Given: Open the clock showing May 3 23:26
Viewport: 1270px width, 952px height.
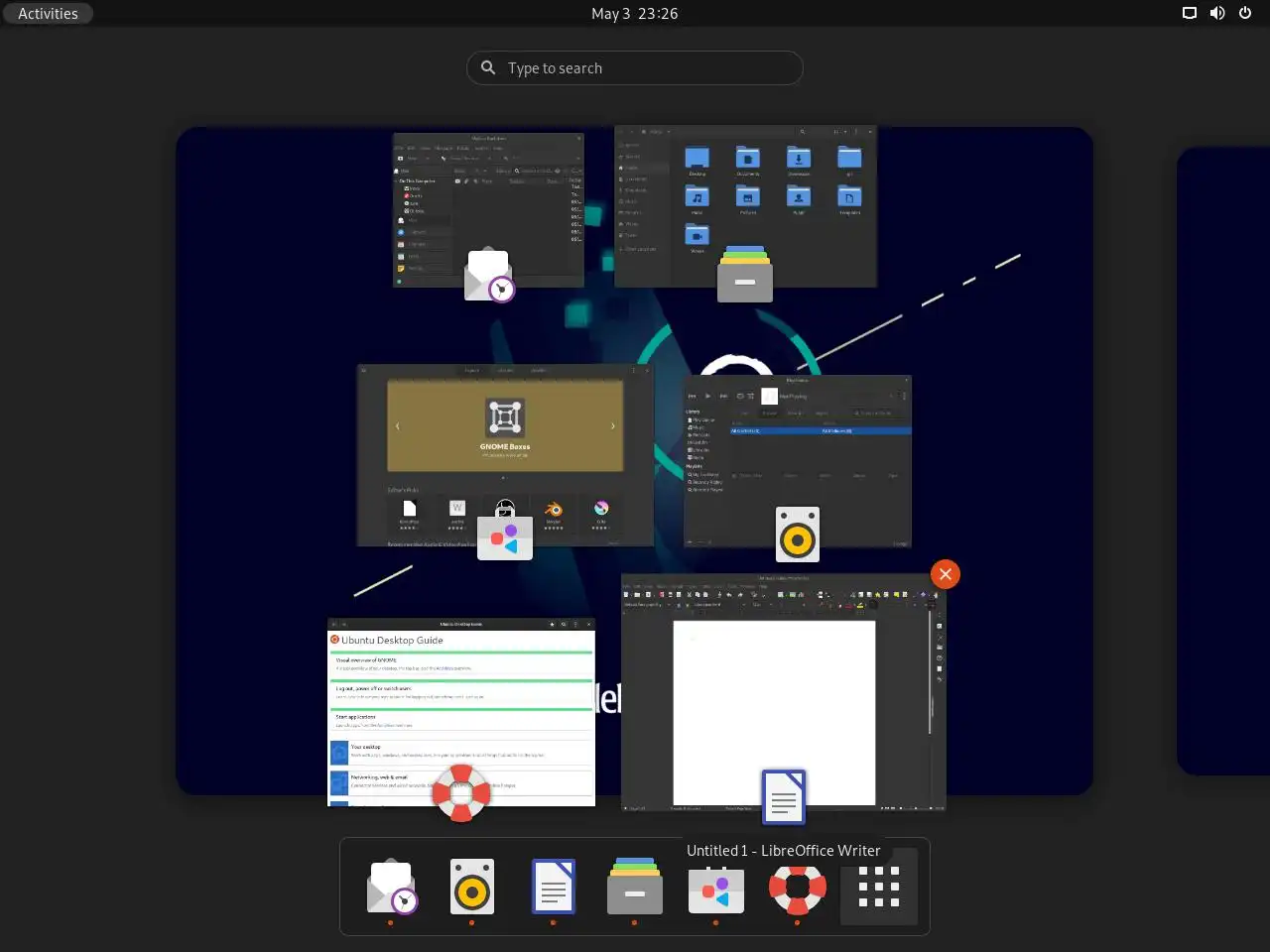Looking at the screenshot, I should click(x=635, y=13).
